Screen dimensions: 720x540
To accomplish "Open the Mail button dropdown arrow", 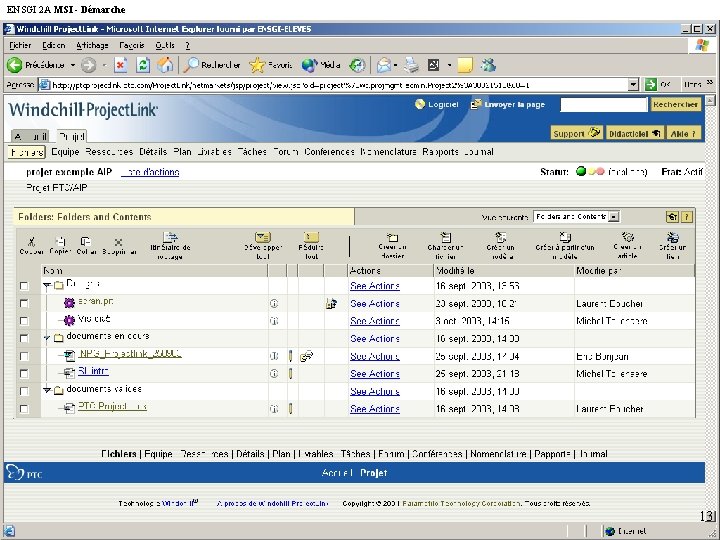I will [x=395, y=65].
